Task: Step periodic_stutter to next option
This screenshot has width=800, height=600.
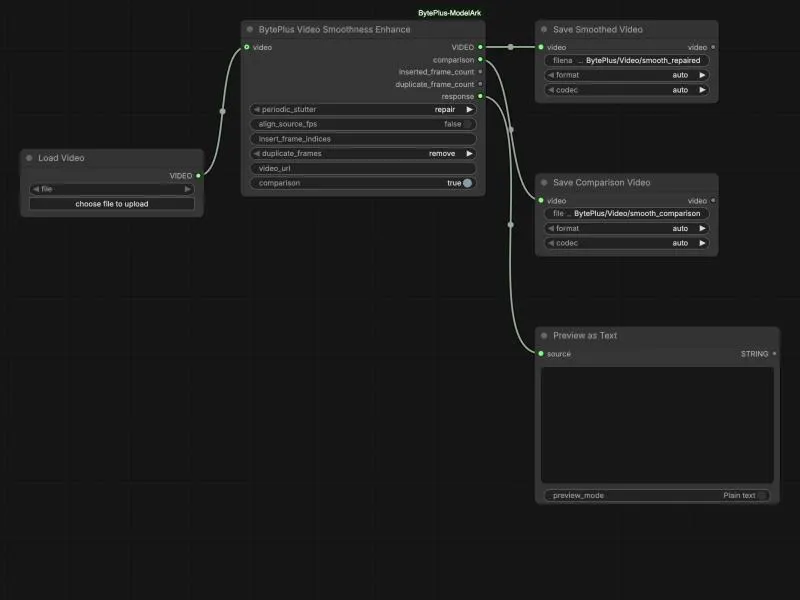Action: click(469, 110)
